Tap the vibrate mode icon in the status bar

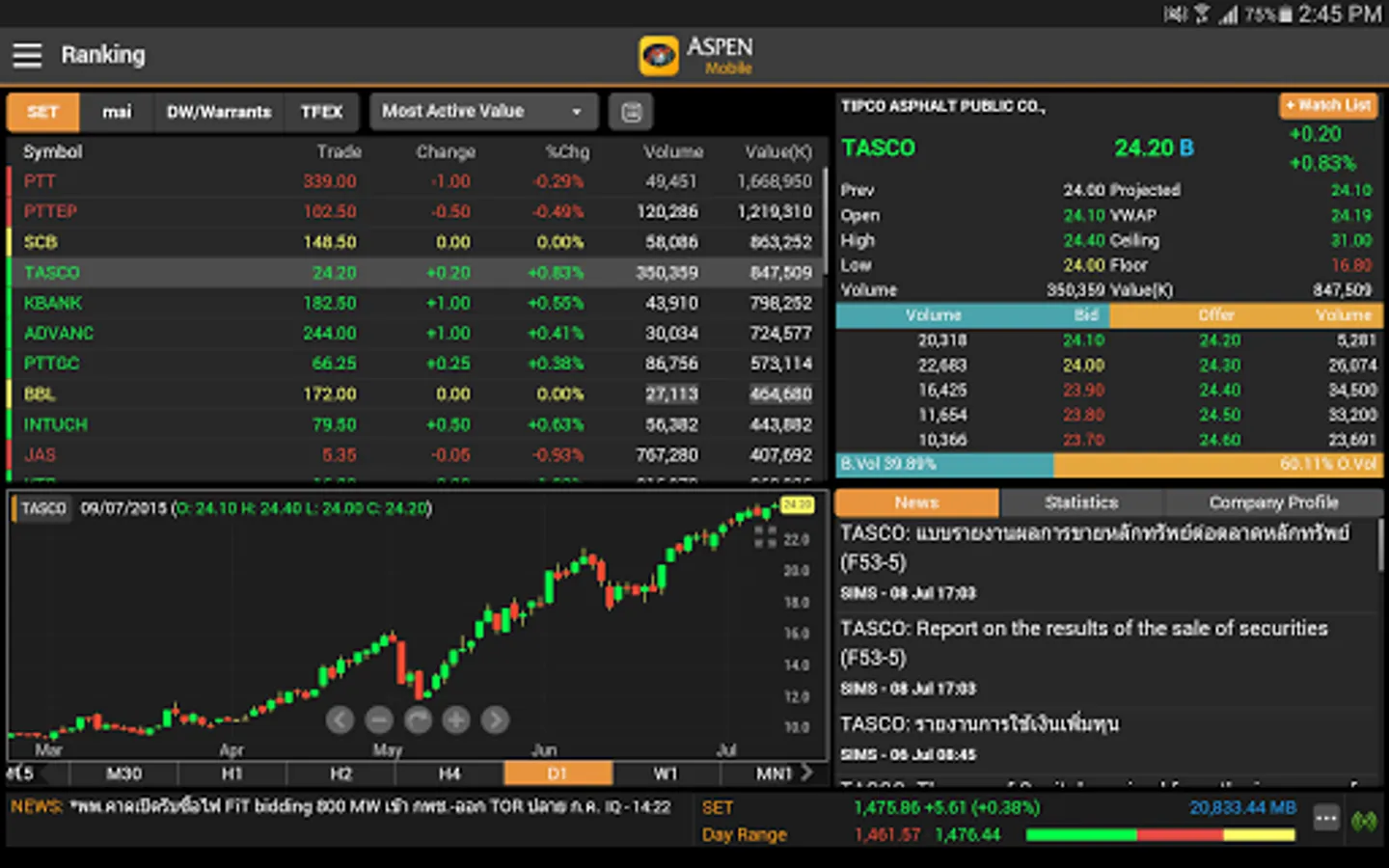(x=1175, y=14)
